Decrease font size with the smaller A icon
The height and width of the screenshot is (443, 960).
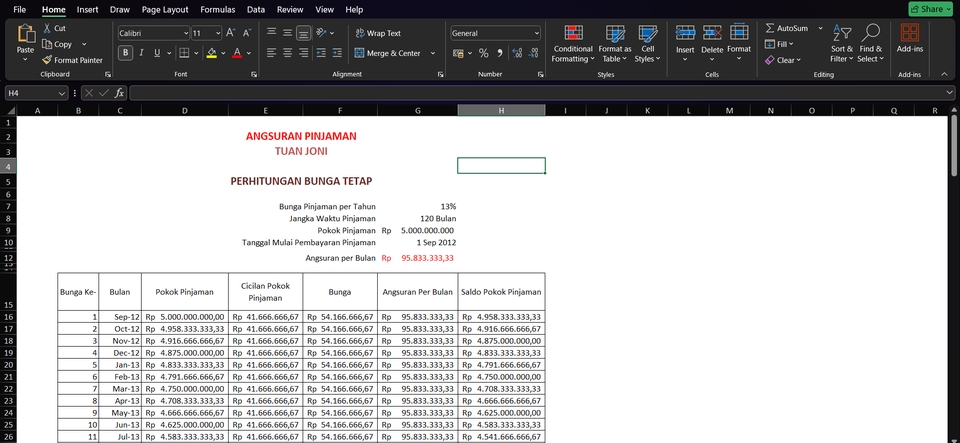(x=247, y=33)
